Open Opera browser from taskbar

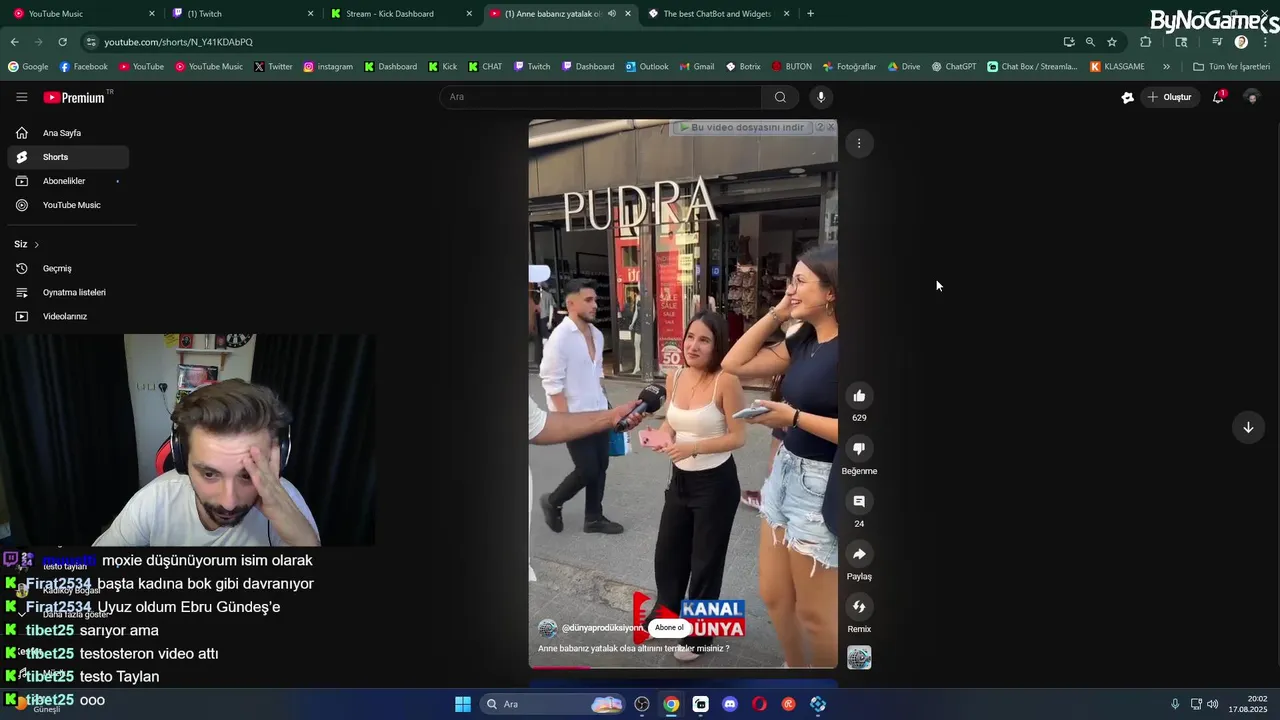pos(759,704)
